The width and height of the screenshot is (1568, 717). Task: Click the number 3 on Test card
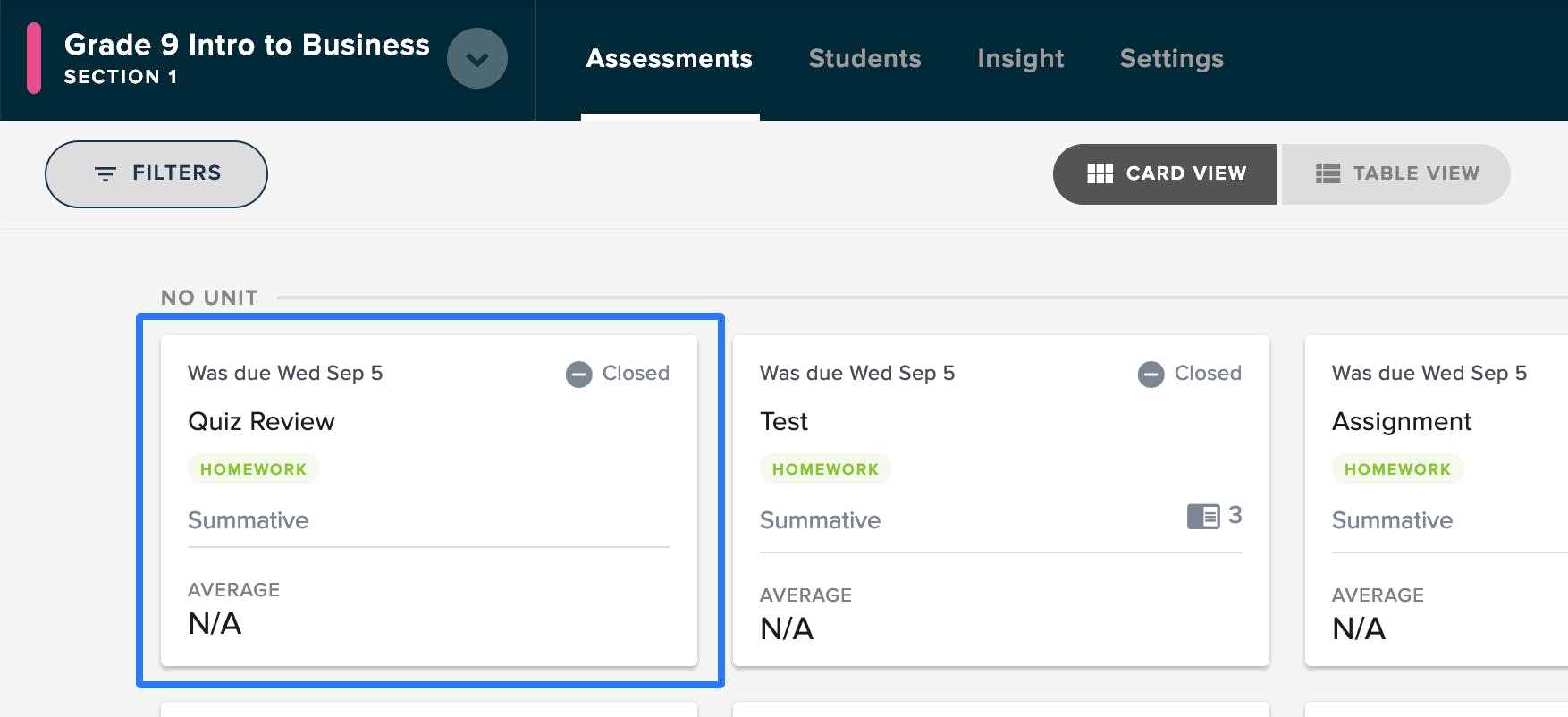pyautogui.click(x=1235, y=515)
